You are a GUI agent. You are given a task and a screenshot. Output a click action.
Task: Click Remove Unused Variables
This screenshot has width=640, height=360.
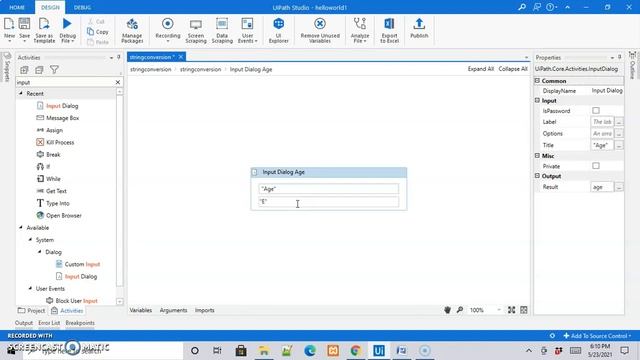(x=320, y=30)
